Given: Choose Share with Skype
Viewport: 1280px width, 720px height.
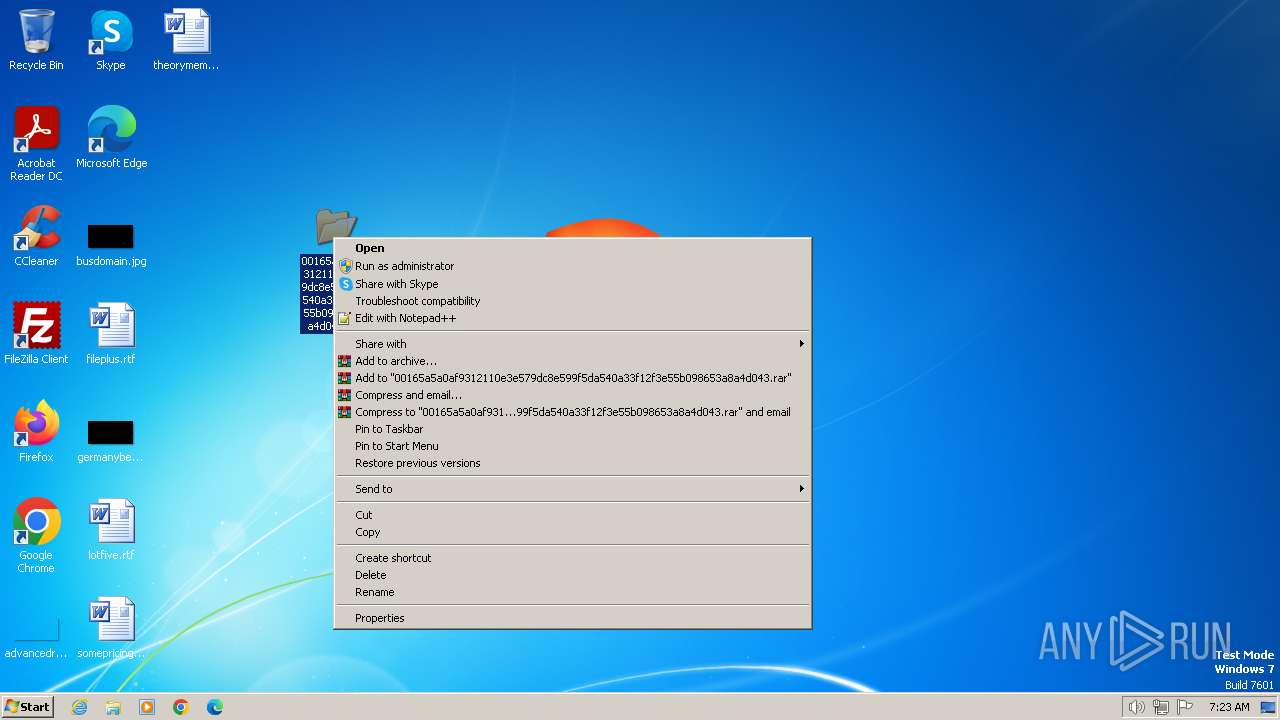Looking at the screenshot, I should tap(572, 284).
